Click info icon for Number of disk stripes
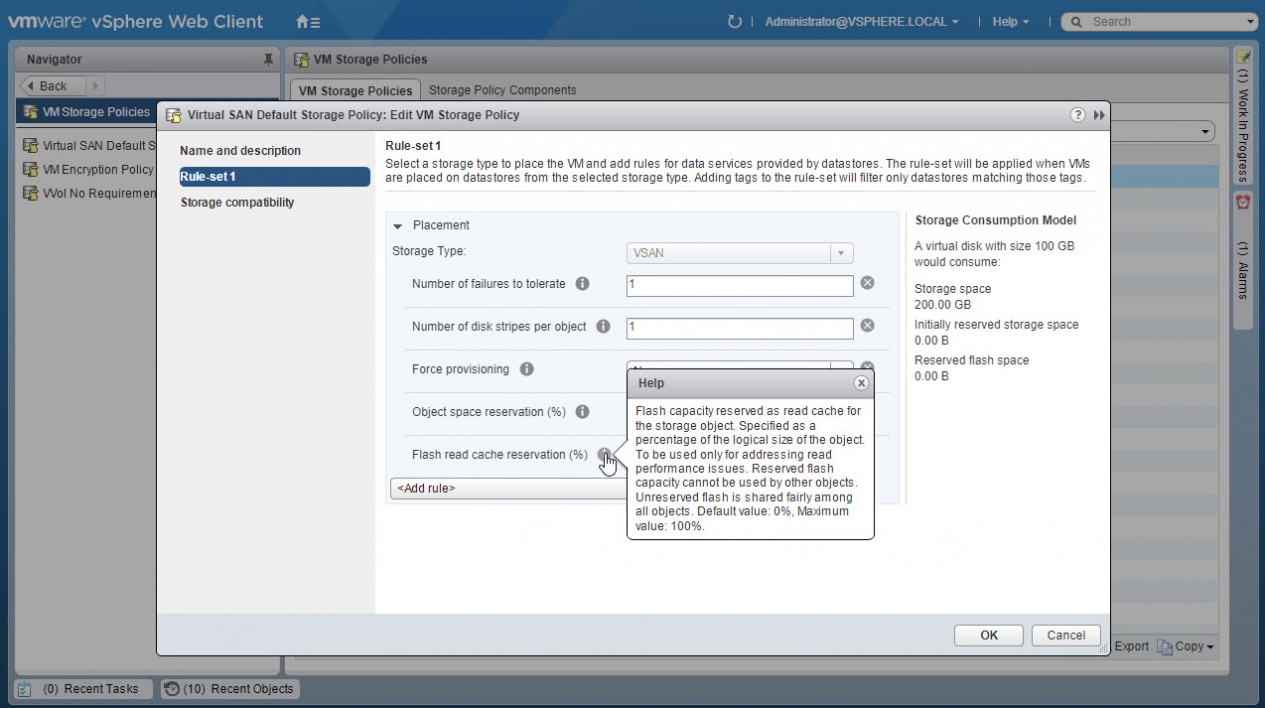Image resolution: width=1265 pixels, height=708 pixels. point(604,327)
